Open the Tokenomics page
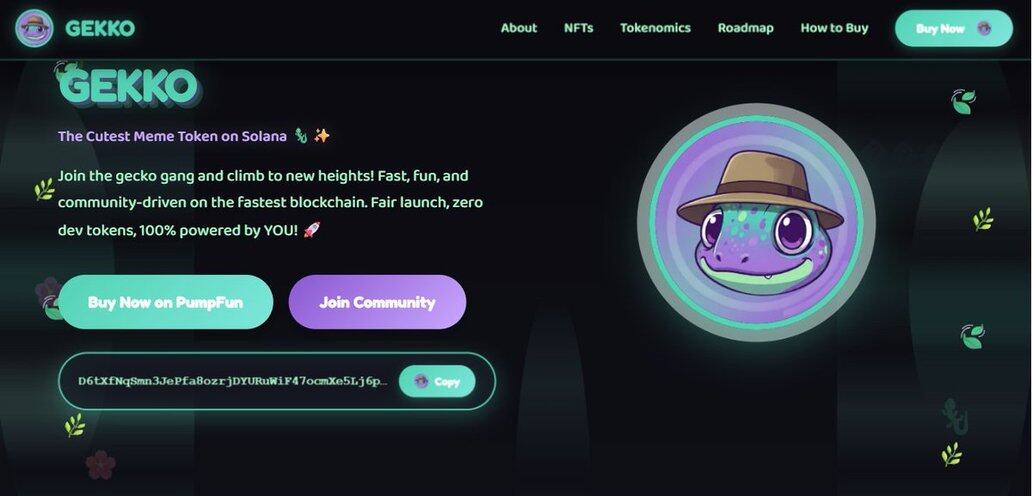This screenshot has height=496, width=1032. (655, 28)
